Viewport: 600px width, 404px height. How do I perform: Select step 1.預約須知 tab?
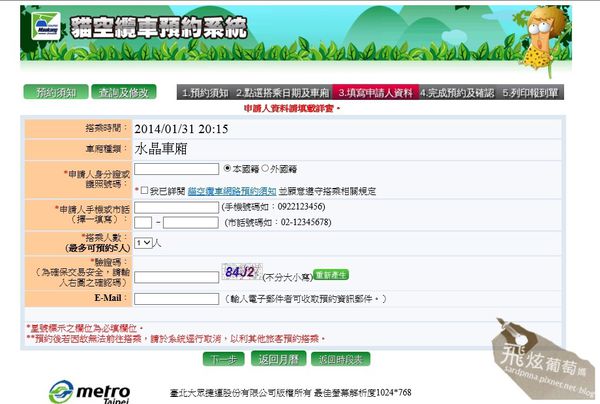[205, 93]
